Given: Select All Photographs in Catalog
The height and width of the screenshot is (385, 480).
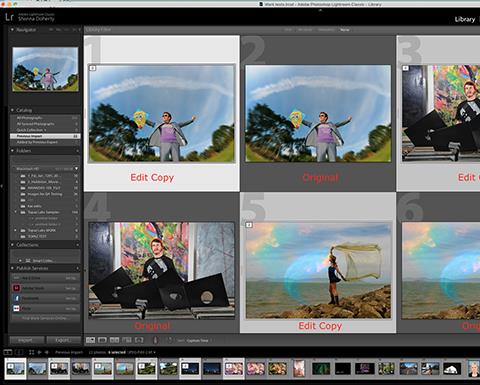Looking at the screenshot, I should coord(45,118).
